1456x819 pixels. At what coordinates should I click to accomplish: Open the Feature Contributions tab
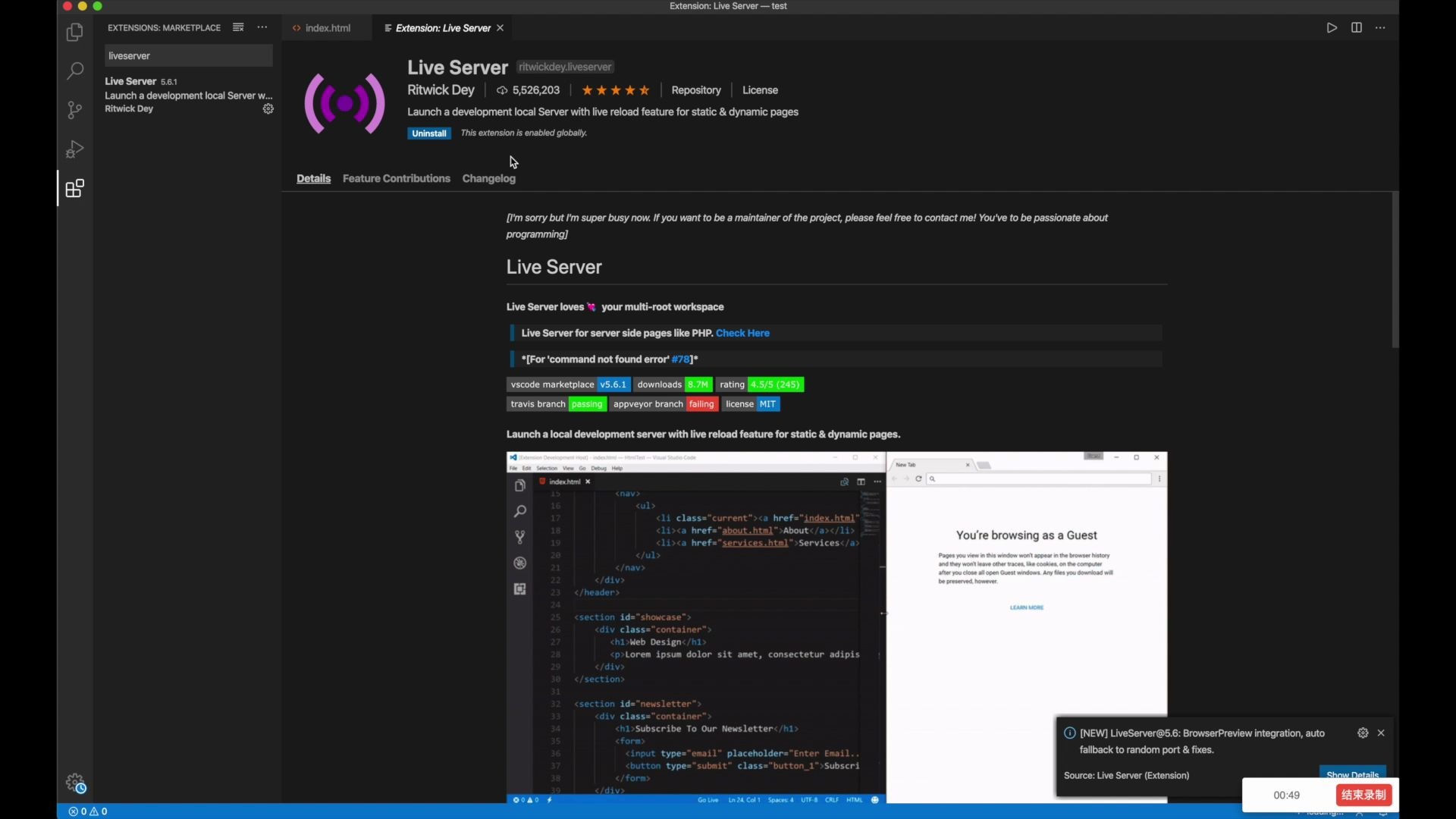pos(396,178)
